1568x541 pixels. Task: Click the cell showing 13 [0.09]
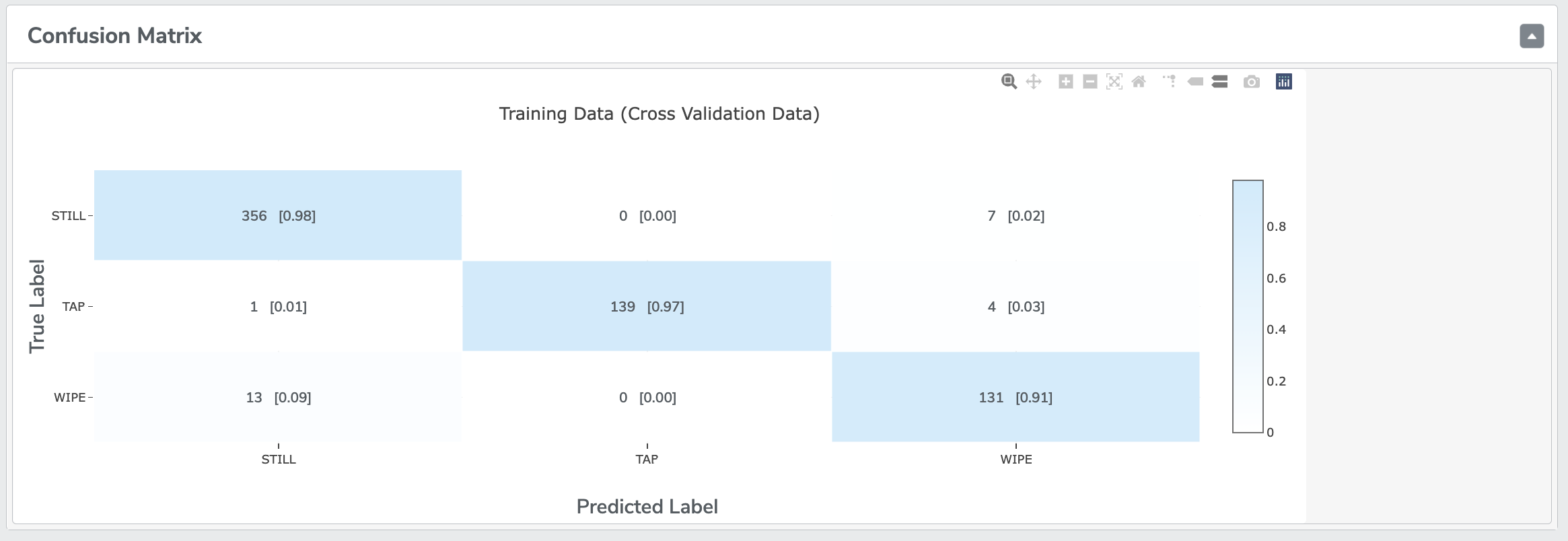[278, 397]
